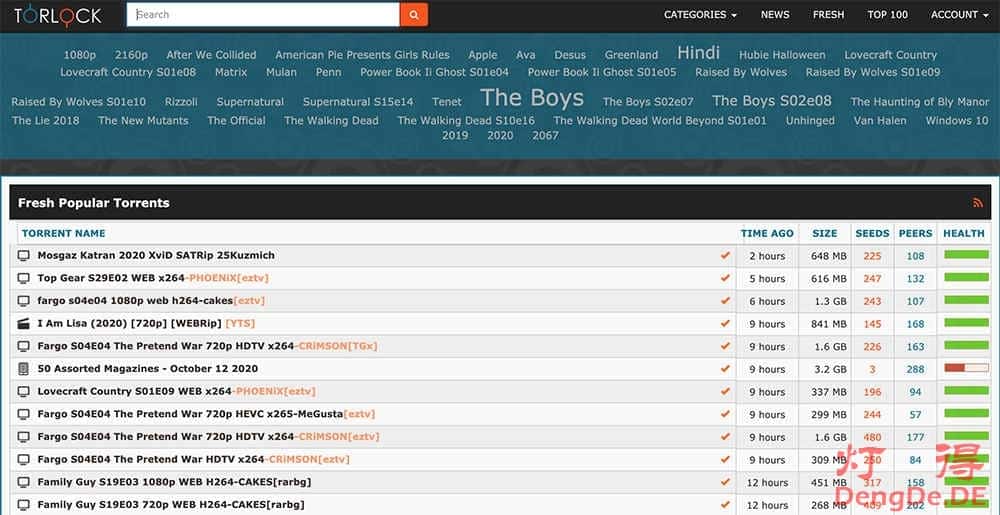Click the monitor icon beside Mosgaz Katran
The width and height of the screenshot is (1000, 515).
(24, 256)
